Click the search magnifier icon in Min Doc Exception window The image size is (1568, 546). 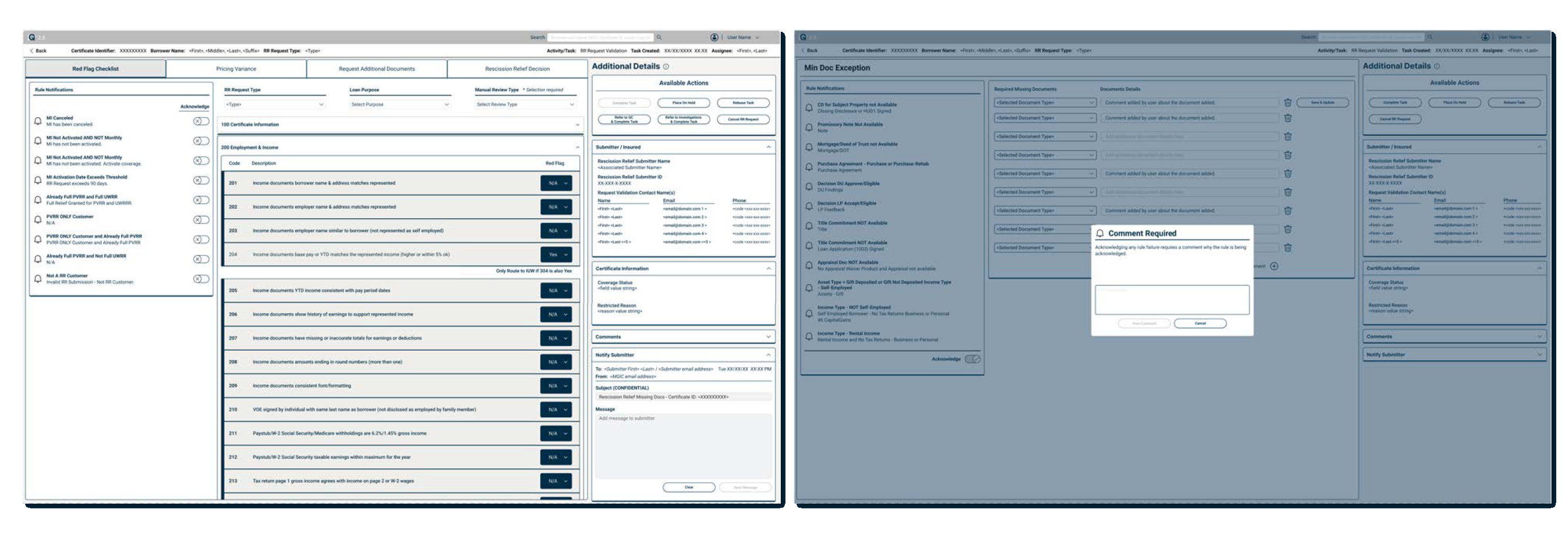[1430, 37]
